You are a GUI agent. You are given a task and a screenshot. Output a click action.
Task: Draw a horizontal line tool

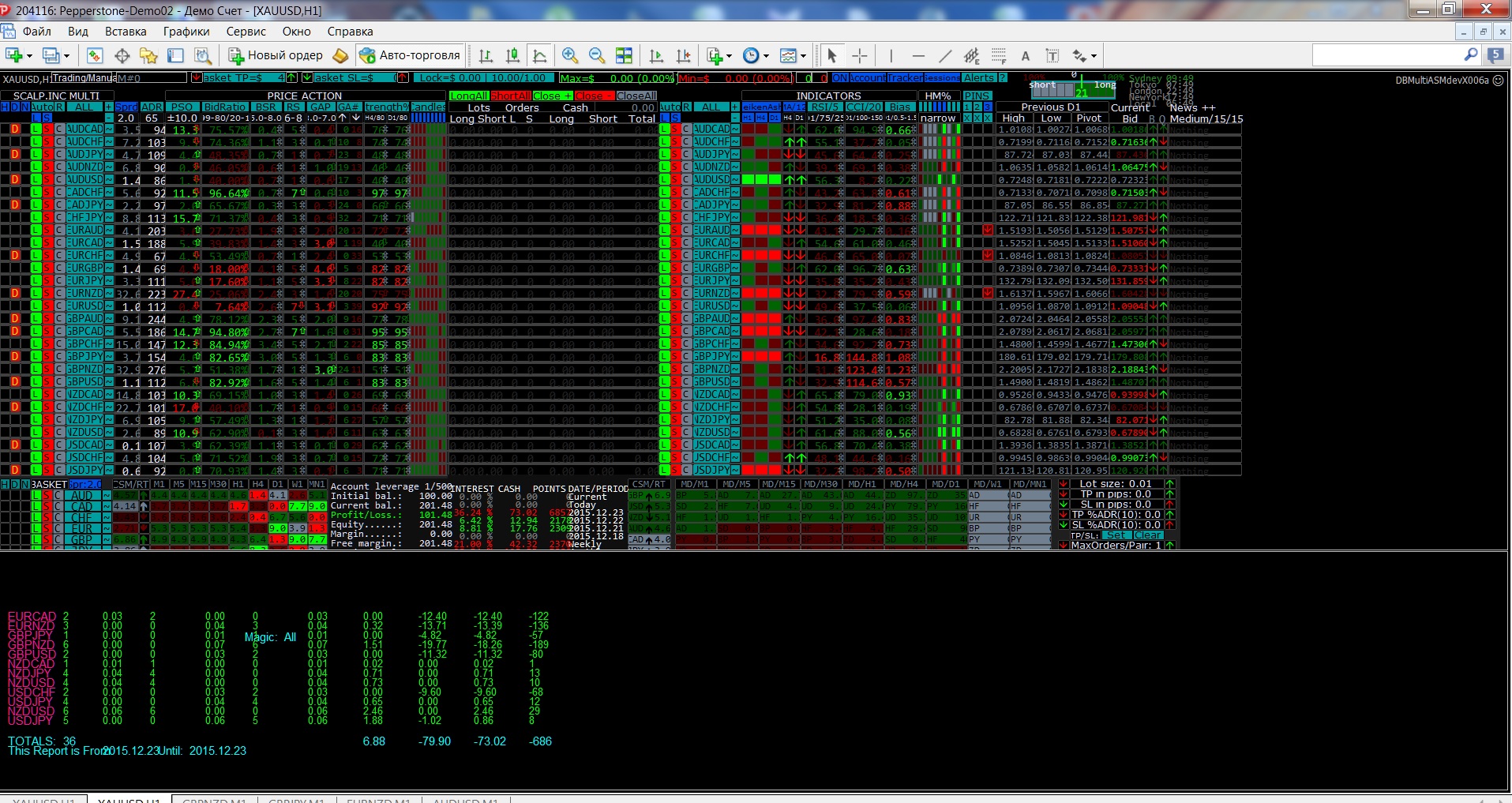coord(917,55)
